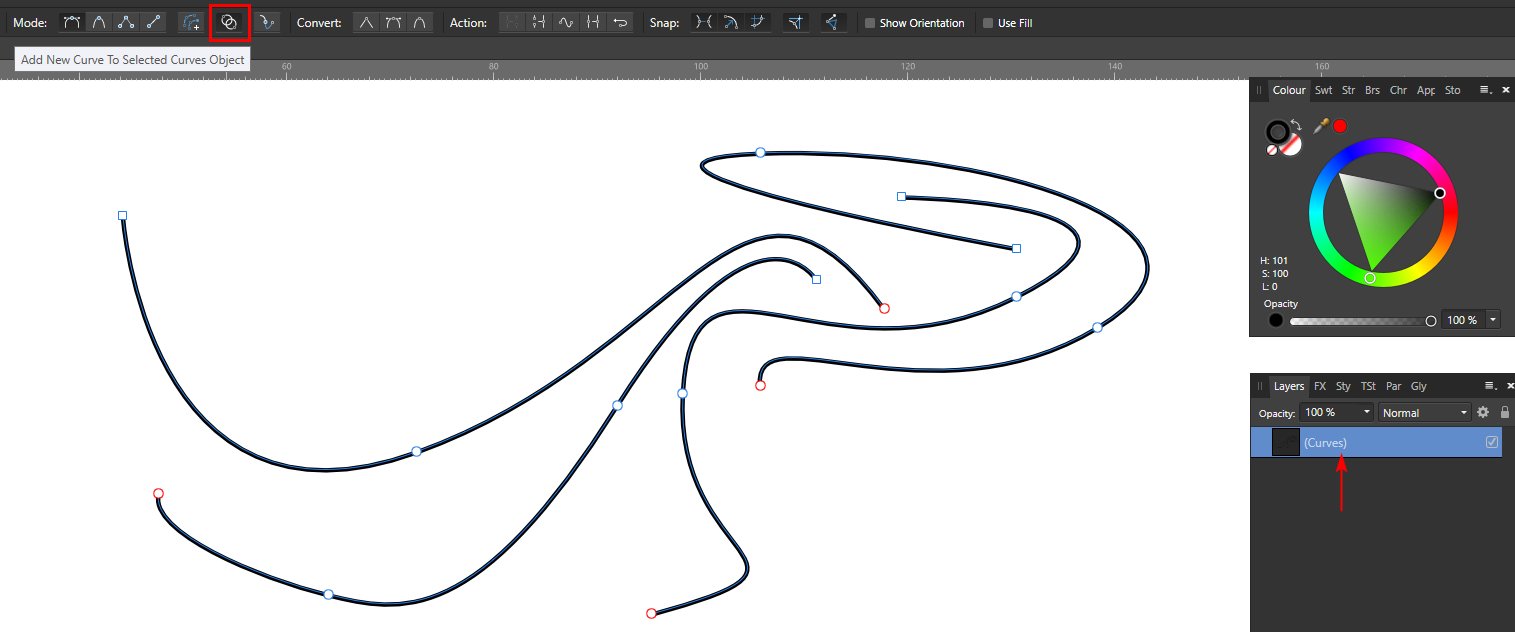Click the H: 101 hue value text
Screen dimensions: 1515x632
[x=1274, y=261]
